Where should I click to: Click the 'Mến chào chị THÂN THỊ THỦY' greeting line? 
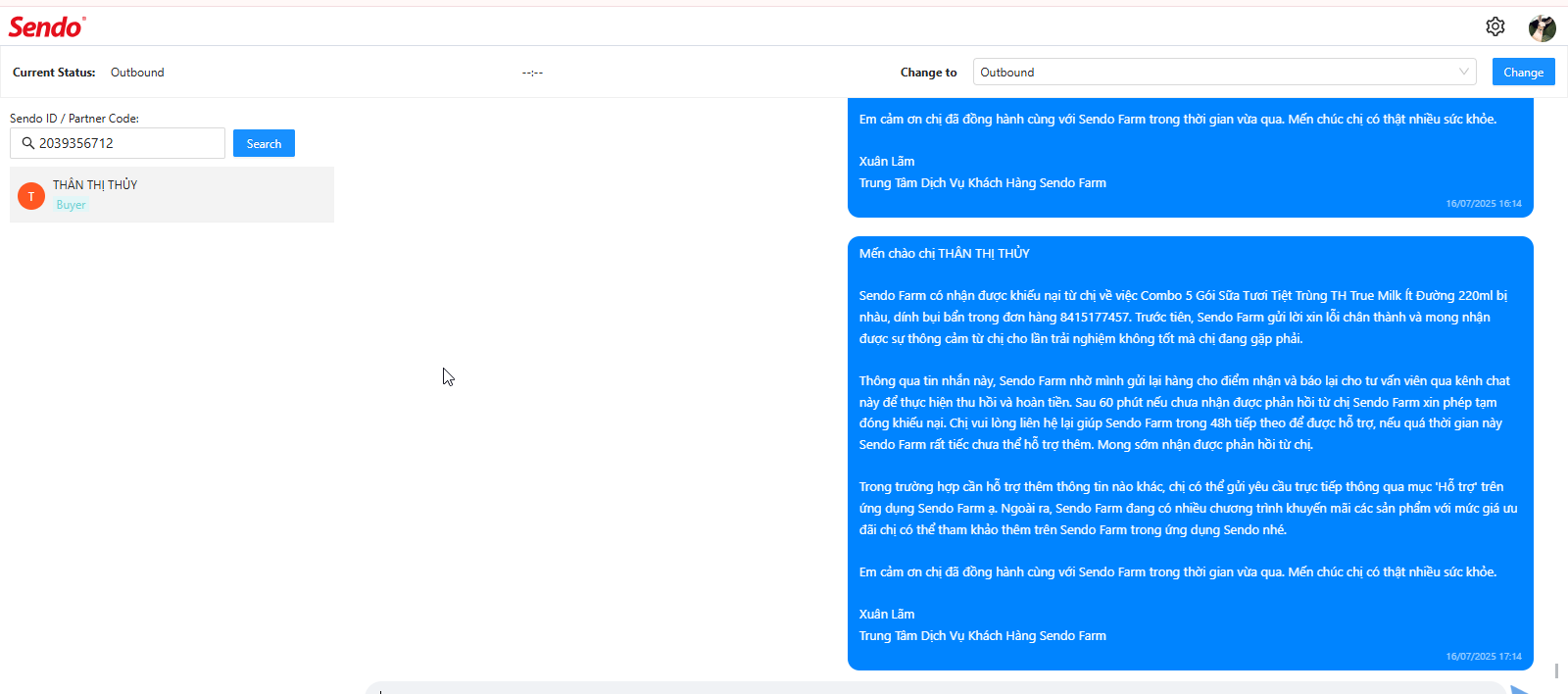945,253
